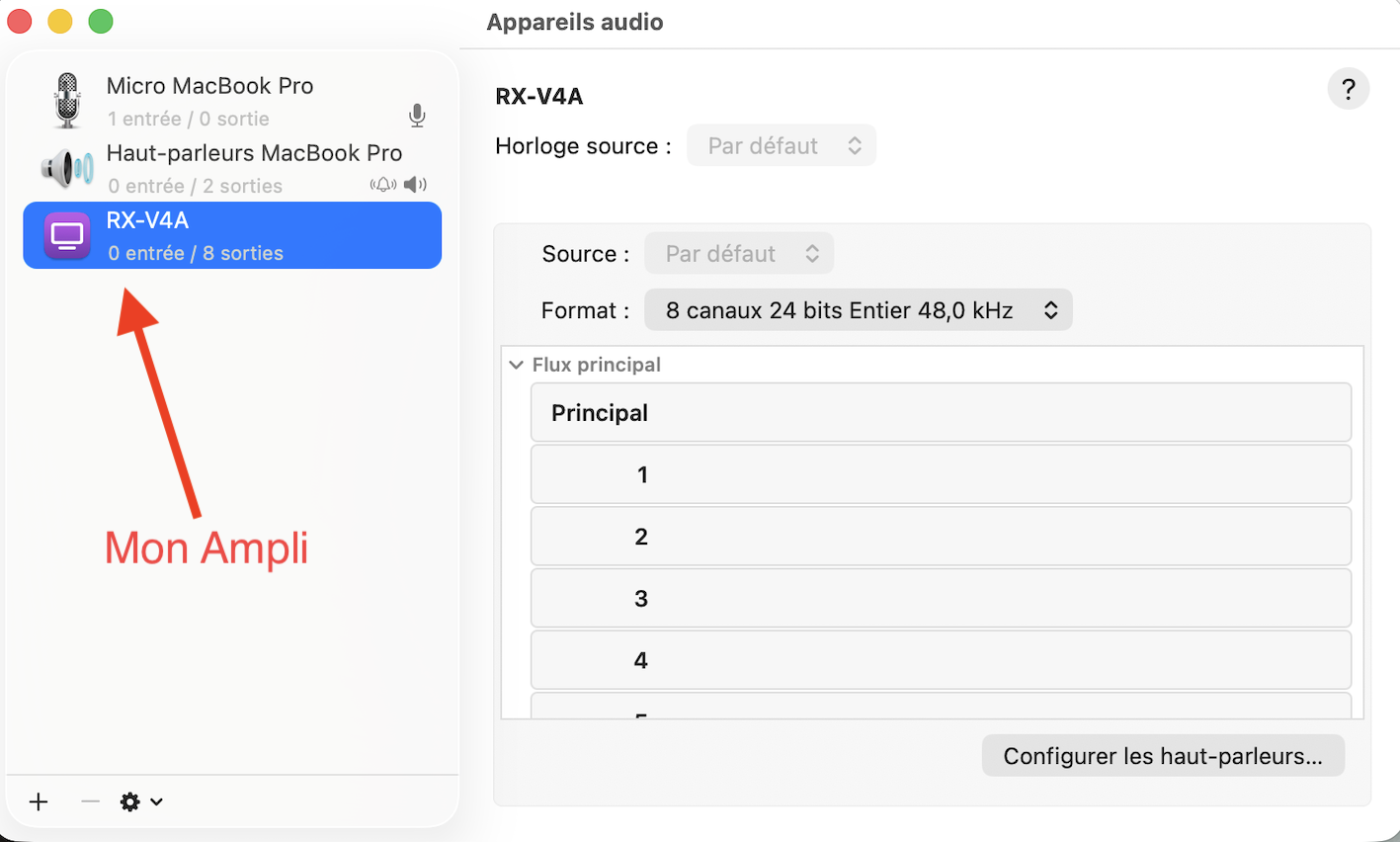This screenshot has width=1400, height=842.
Task: Click the purple display icon of RX-V4A
Action: pos(67,236)
